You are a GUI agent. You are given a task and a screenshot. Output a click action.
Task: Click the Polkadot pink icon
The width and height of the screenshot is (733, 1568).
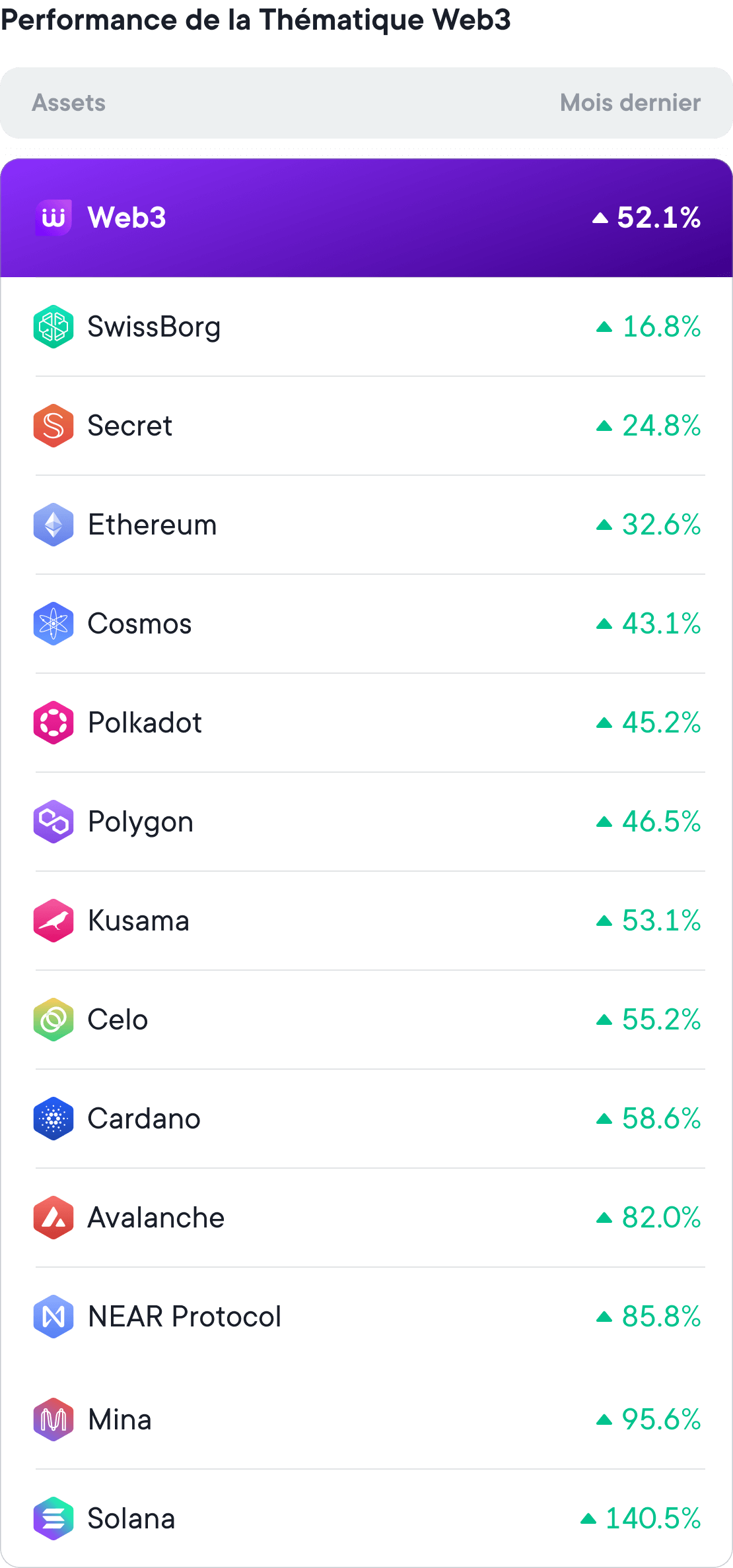tap(53, 723)
